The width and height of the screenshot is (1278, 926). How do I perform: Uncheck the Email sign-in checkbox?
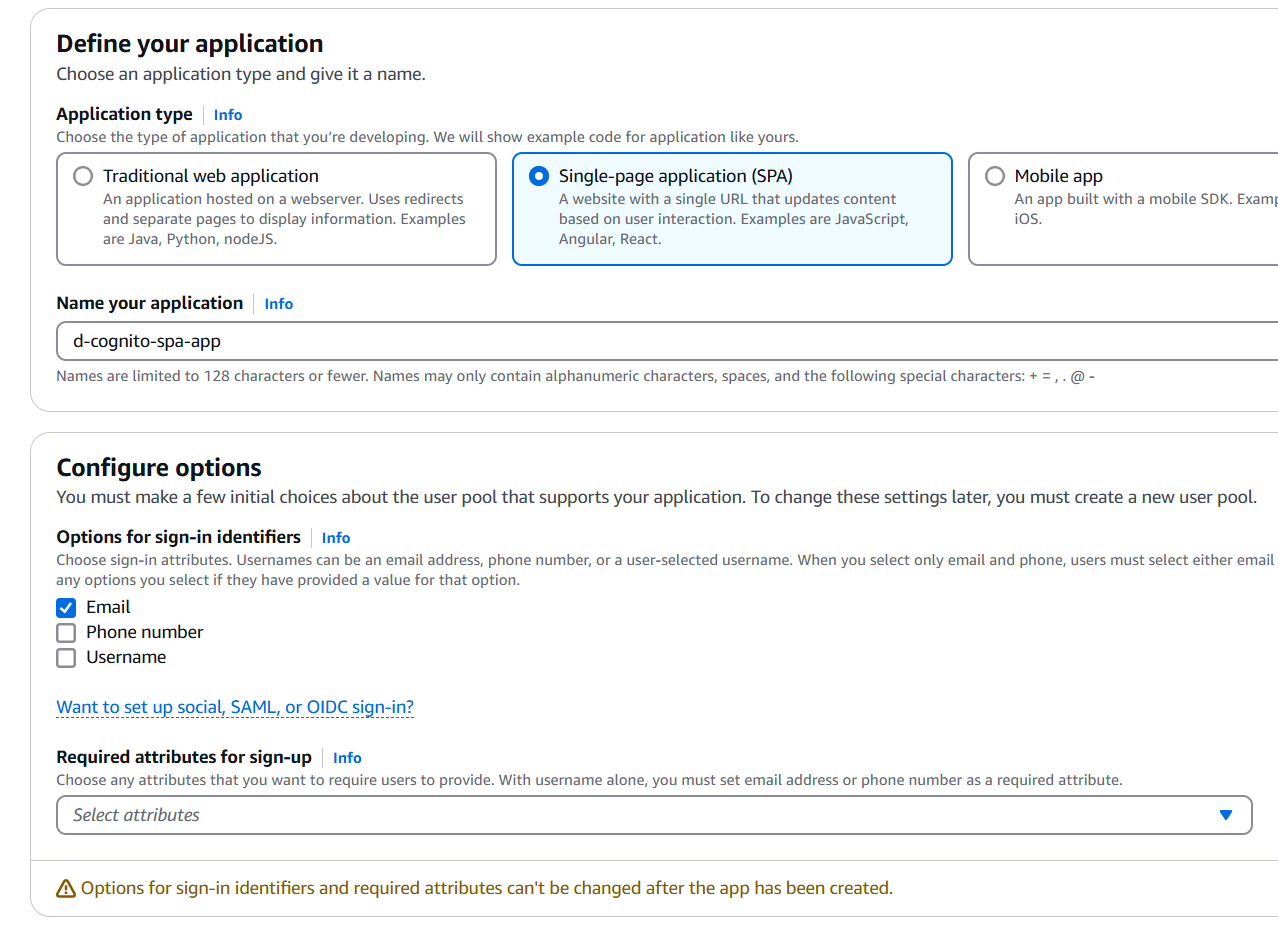(x=66, y=608)
